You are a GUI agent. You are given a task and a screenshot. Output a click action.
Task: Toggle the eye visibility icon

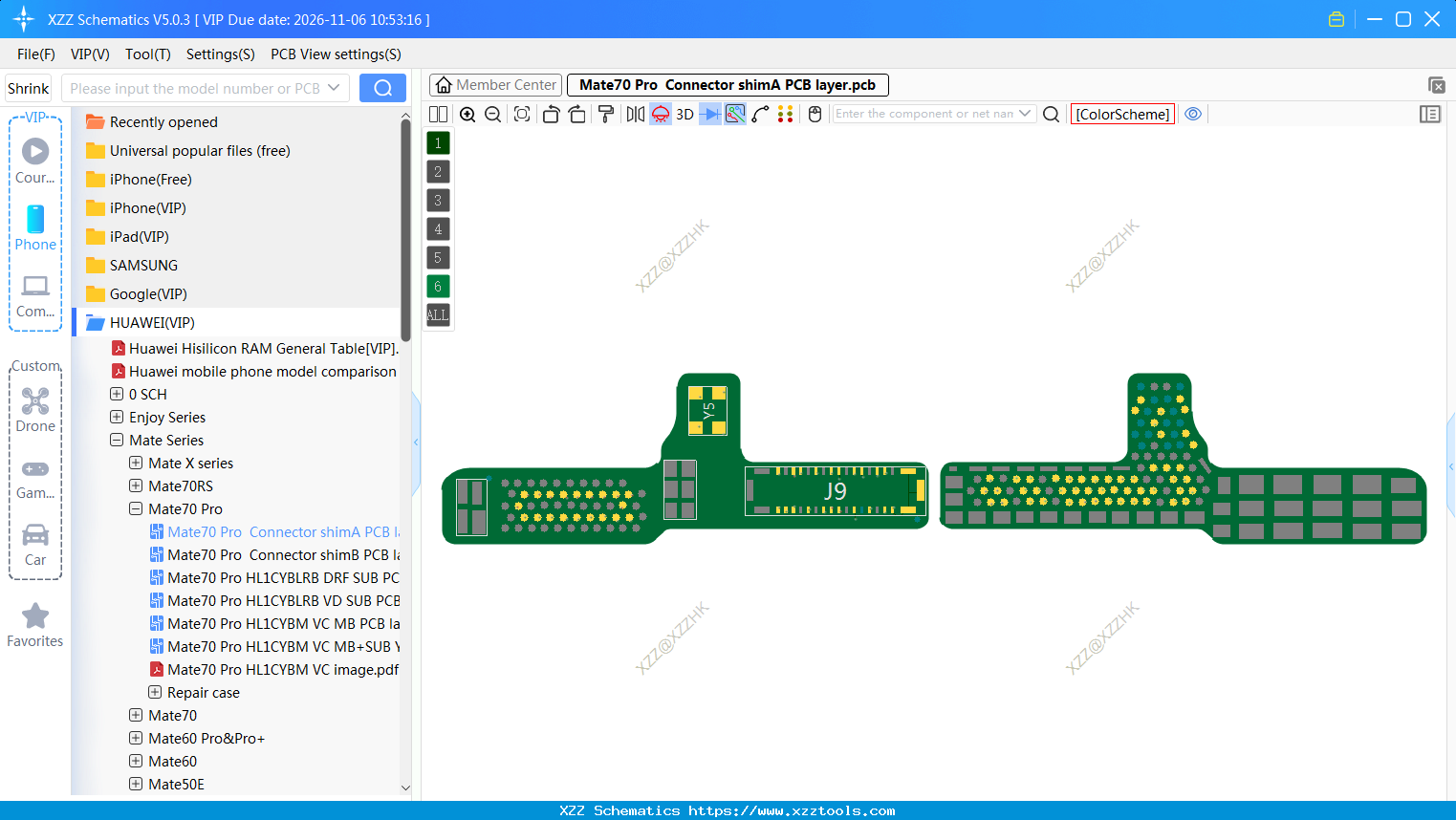click(1193, 114)
